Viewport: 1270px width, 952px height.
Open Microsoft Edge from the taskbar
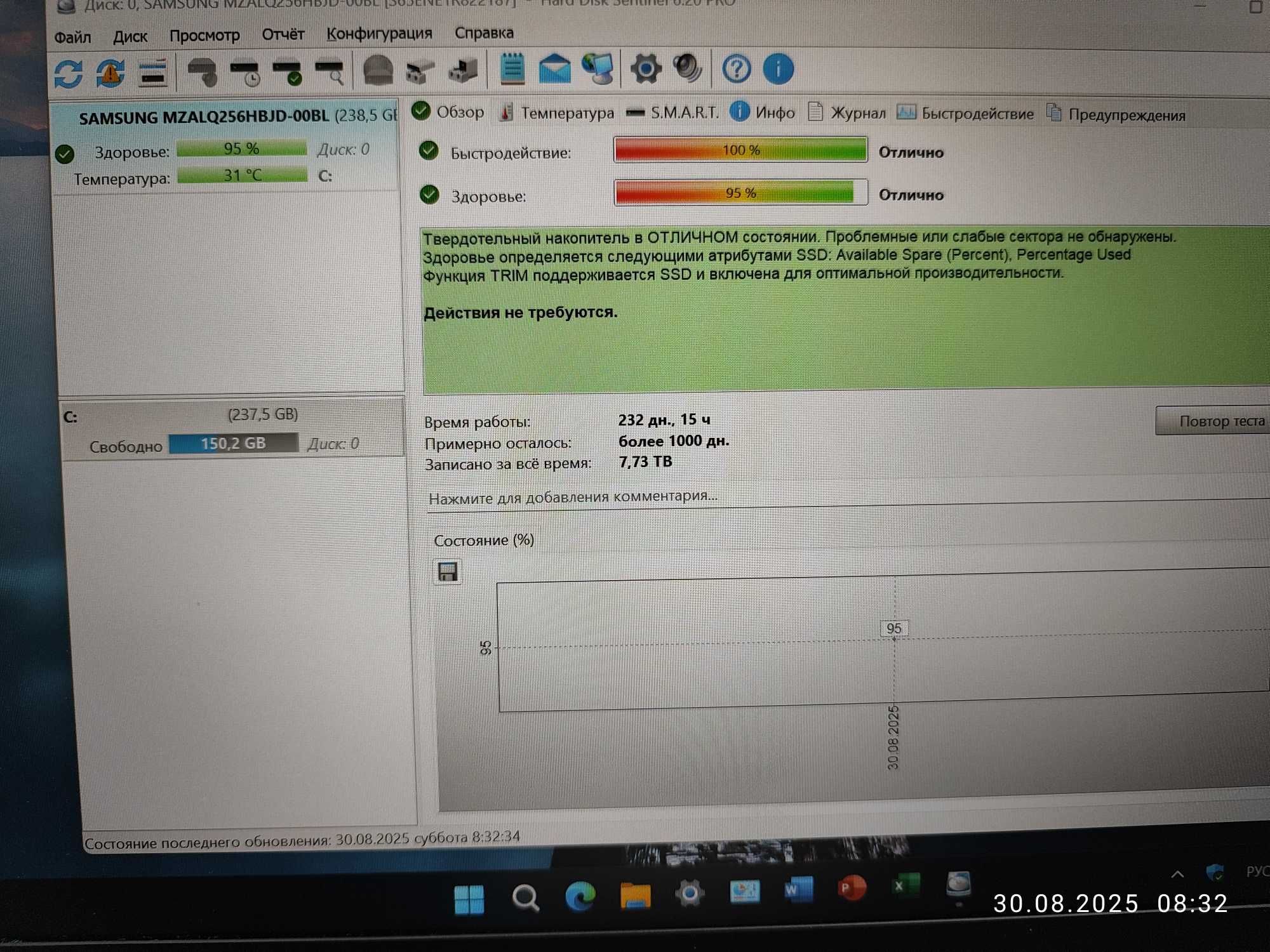coord(580,896)
